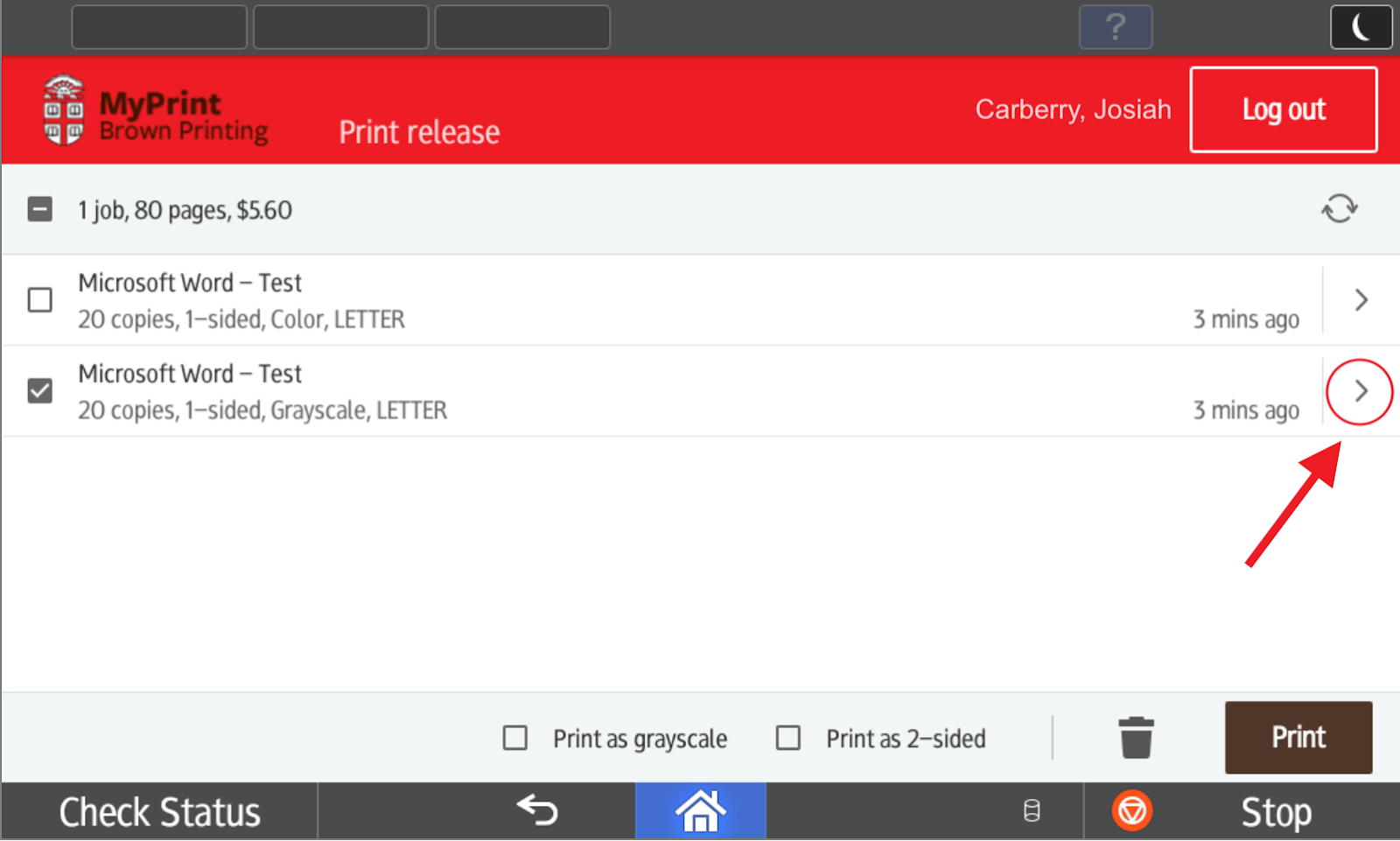Screen dimensions: 1400x841
Task: Uncheck the Grayscale job checkbox
Action: [x=40, y=391]
